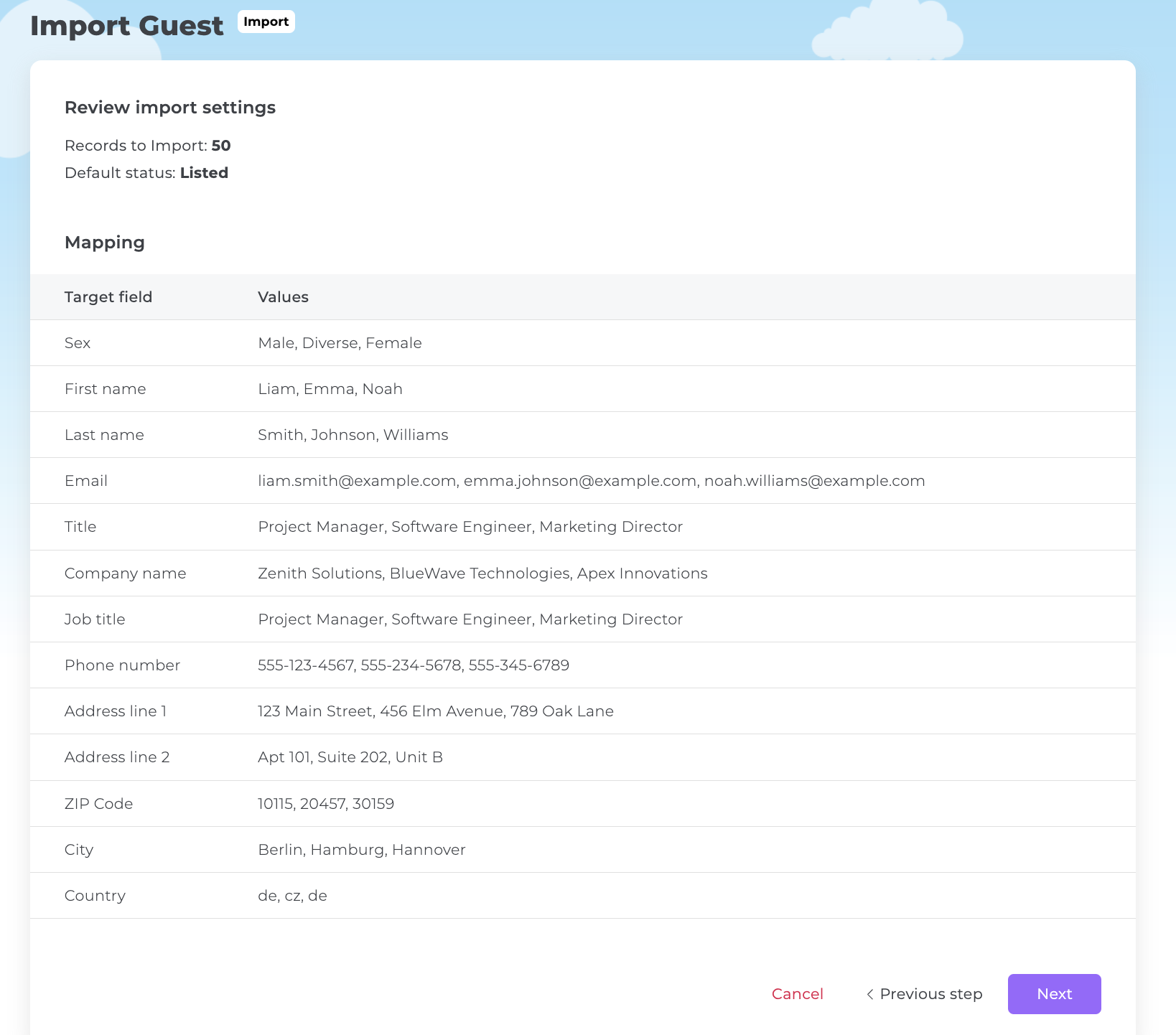Click the Mapping section heading
Image resolution: width=1176 pixels, height=1035 pixels.
pyautogui.click(x=105, y=243)
